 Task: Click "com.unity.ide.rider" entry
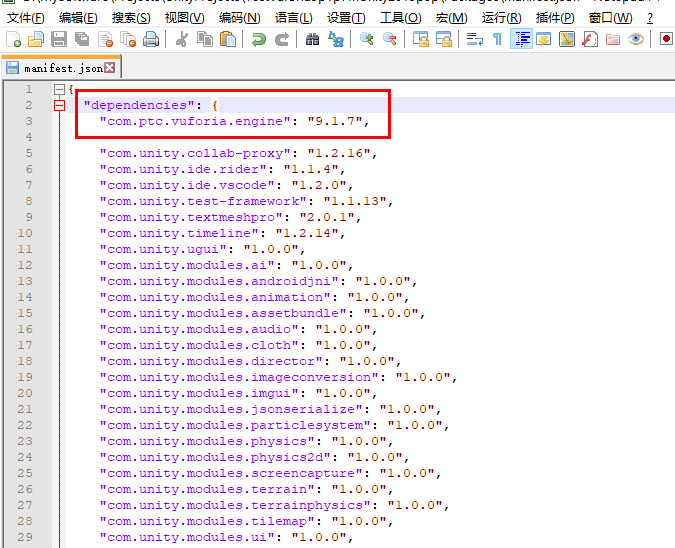183,169
